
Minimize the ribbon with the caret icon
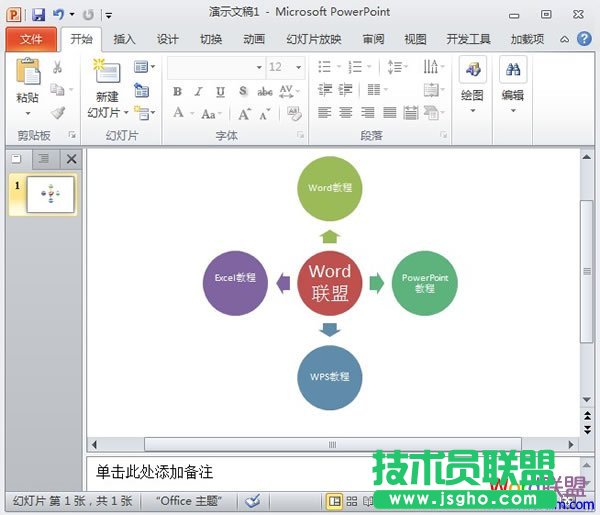pos(564,39)
